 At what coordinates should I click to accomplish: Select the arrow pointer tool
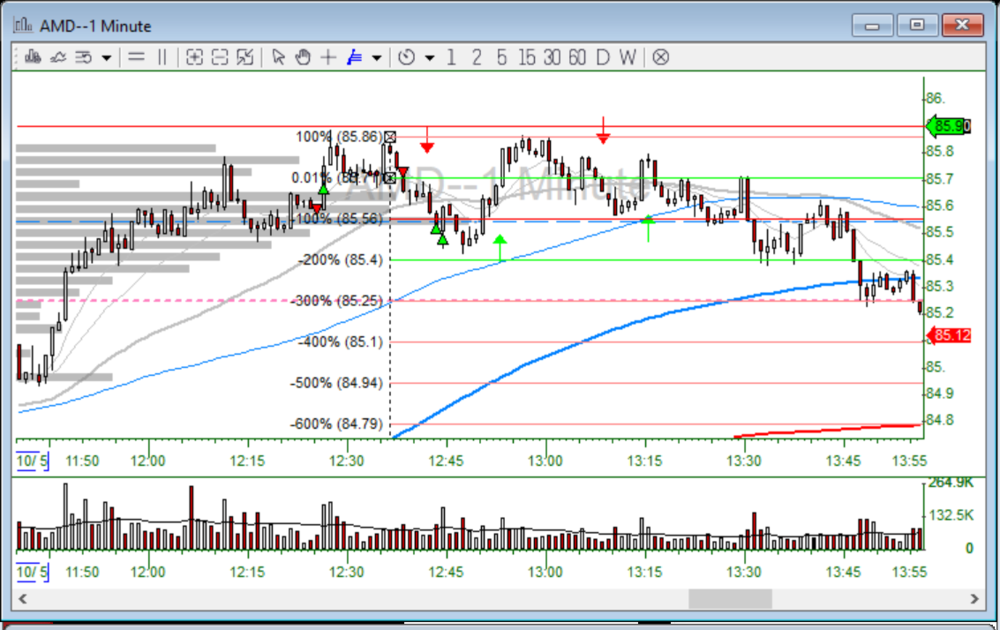[278, 57]
